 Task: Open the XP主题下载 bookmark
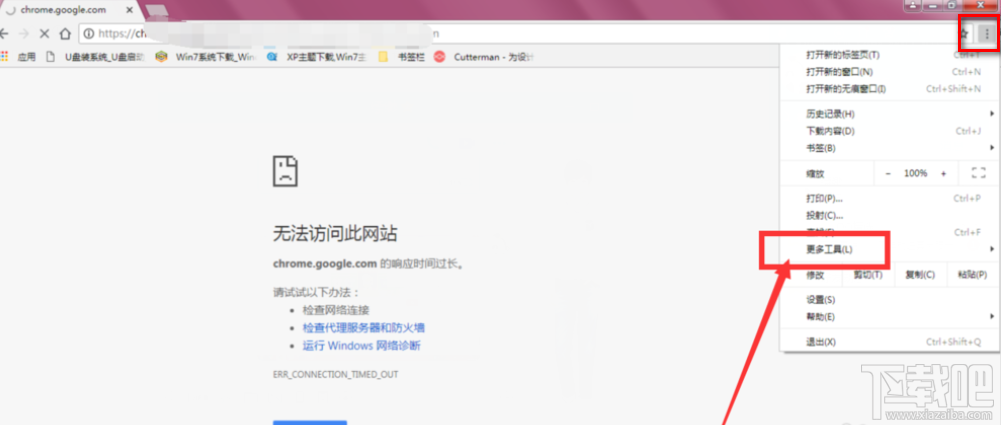click(x=317, y=57)
